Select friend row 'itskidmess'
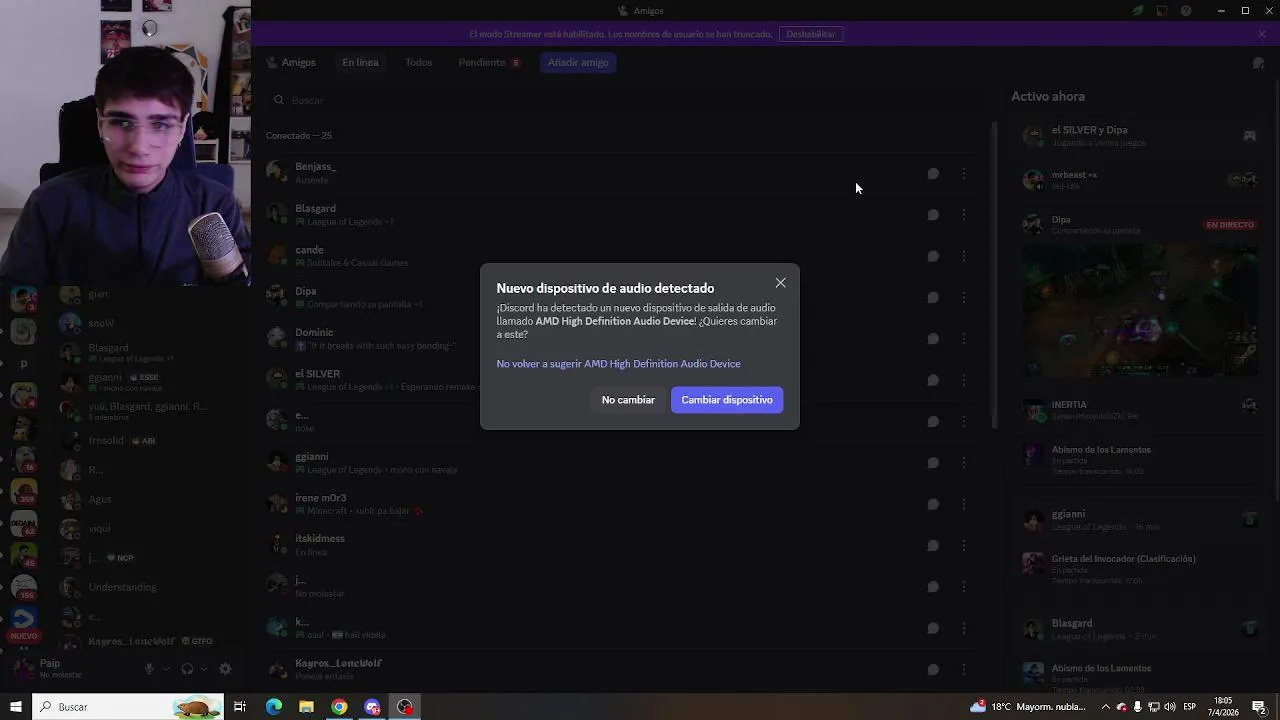Image resolution: width=1280 pixels, height=720 pixels. click(620, 546)
